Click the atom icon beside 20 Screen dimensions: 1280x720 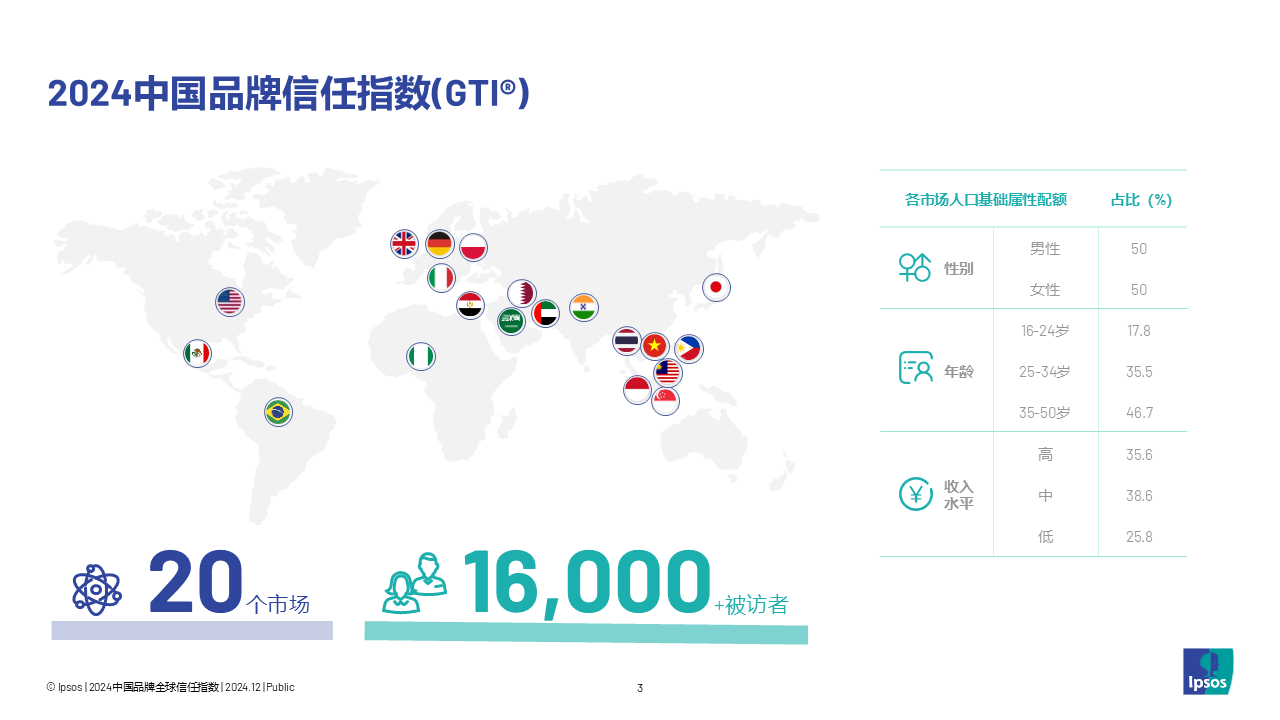(97, 589)
